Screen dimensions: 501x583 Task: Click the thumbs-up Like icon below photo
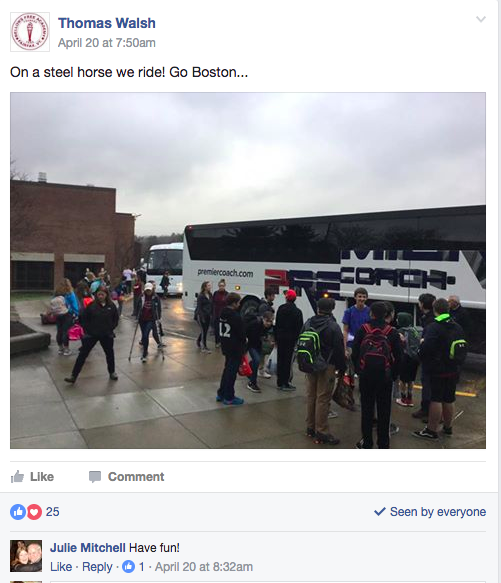pos(17,476)
